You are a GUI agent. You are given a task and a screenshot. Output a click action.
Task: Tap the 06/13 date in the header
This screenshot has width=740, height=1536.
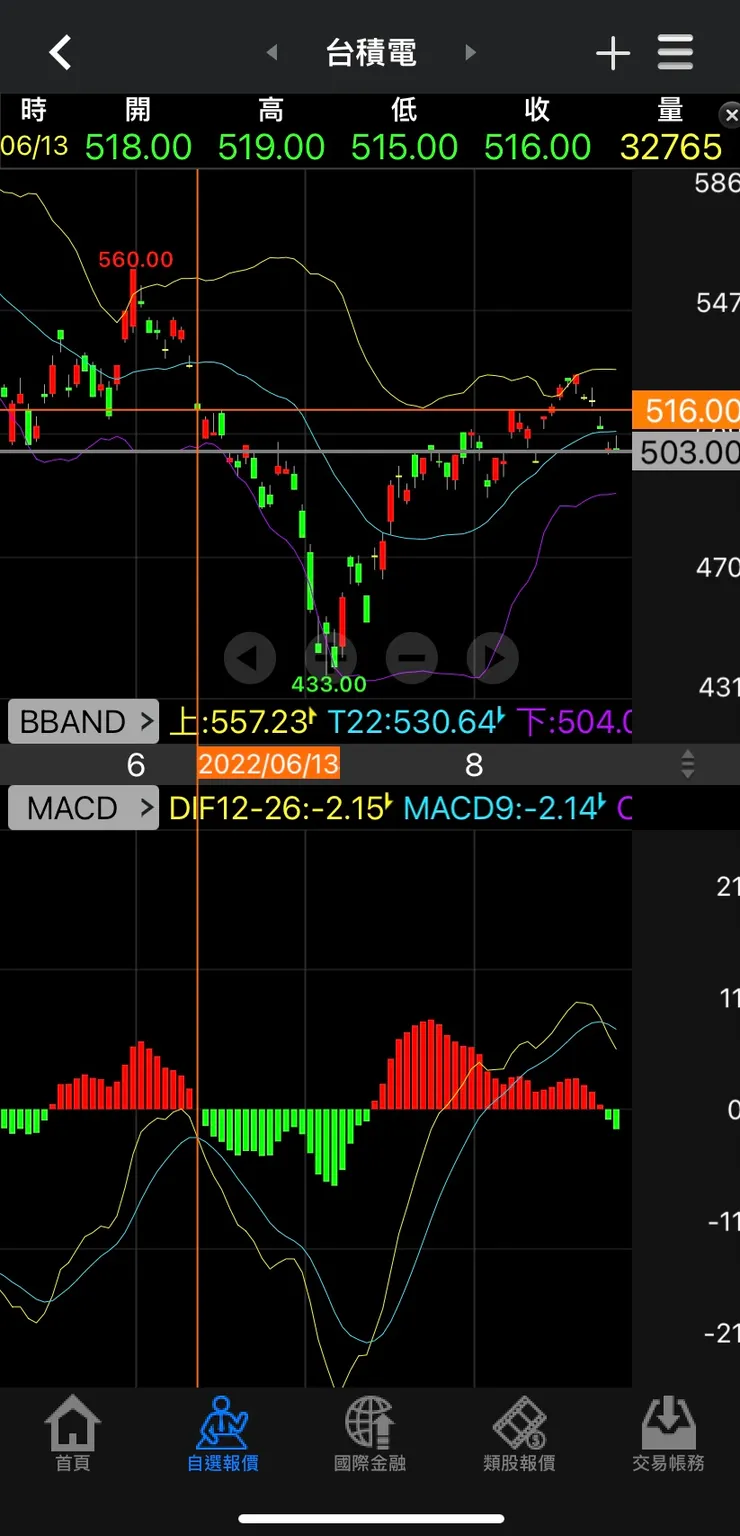tap(34, 146)
